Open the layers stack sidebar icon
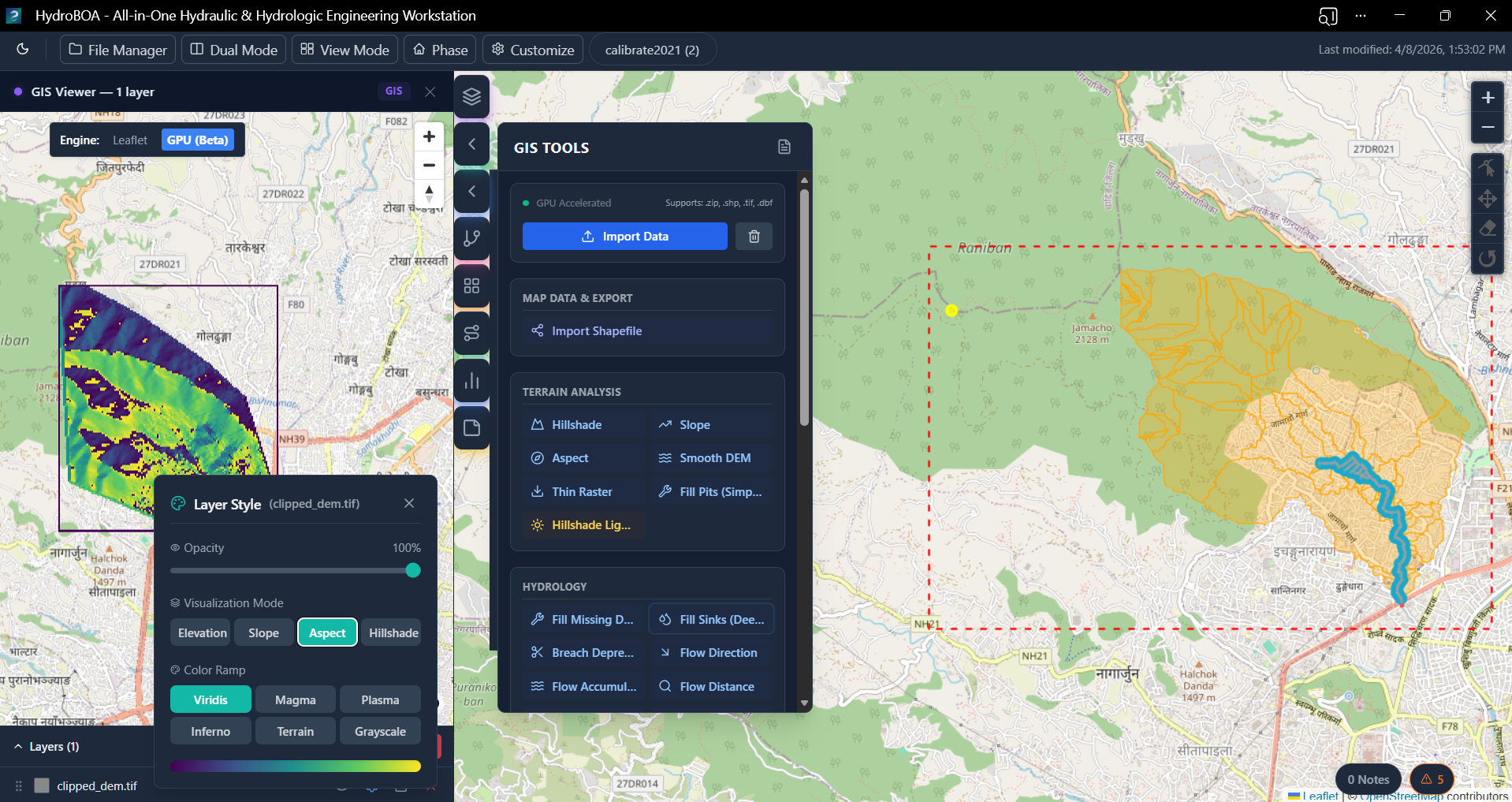Viewport: 1512px width, 802px height. (x=471, y=97)
